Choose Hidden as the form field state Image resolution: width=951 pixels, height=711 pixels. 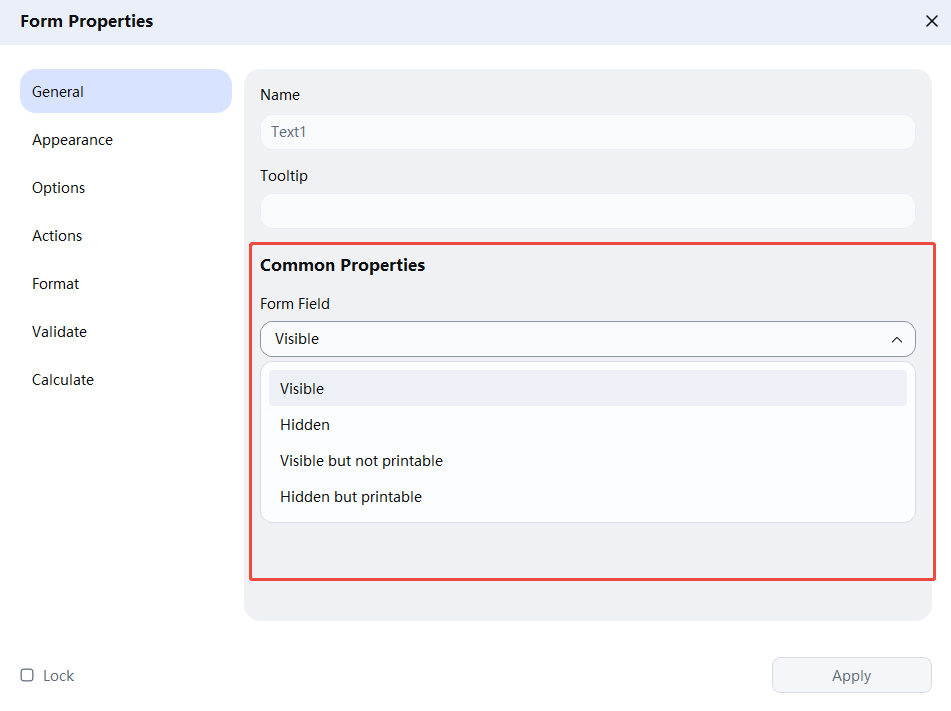305,424
